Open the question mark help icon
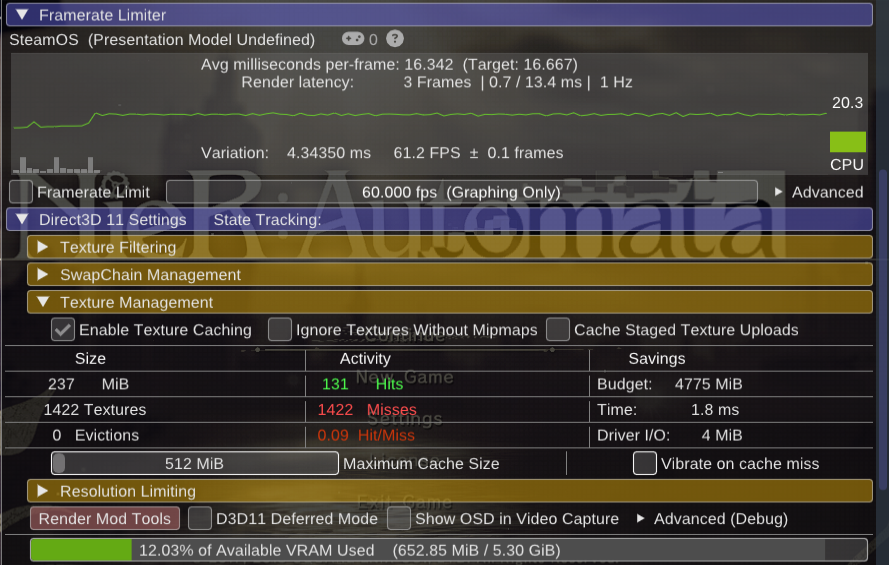 pyautogui.click(x=395, y=39)
